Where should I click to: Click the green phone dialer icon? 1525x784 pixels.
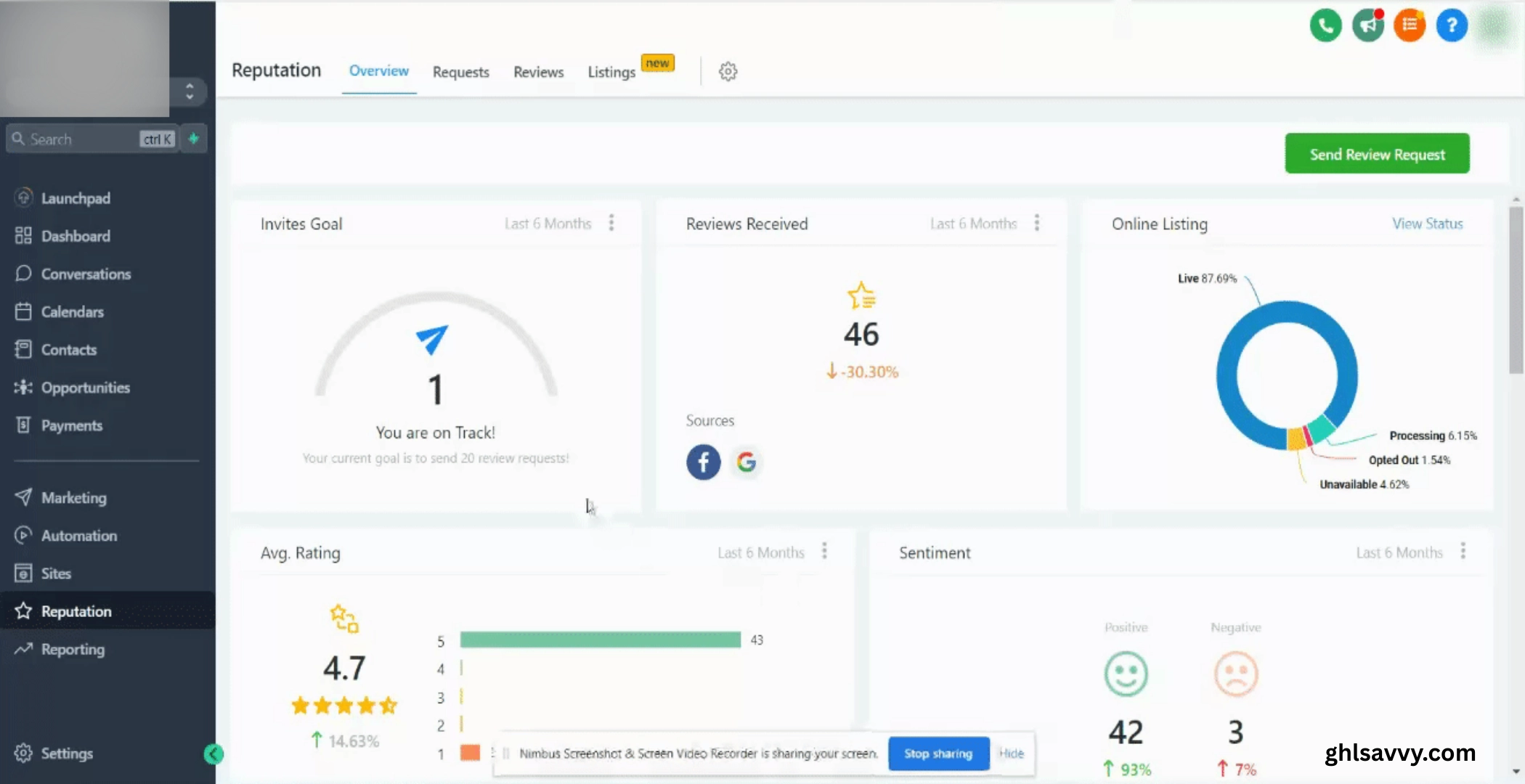pyautogui.click(x=1325, y=26)
